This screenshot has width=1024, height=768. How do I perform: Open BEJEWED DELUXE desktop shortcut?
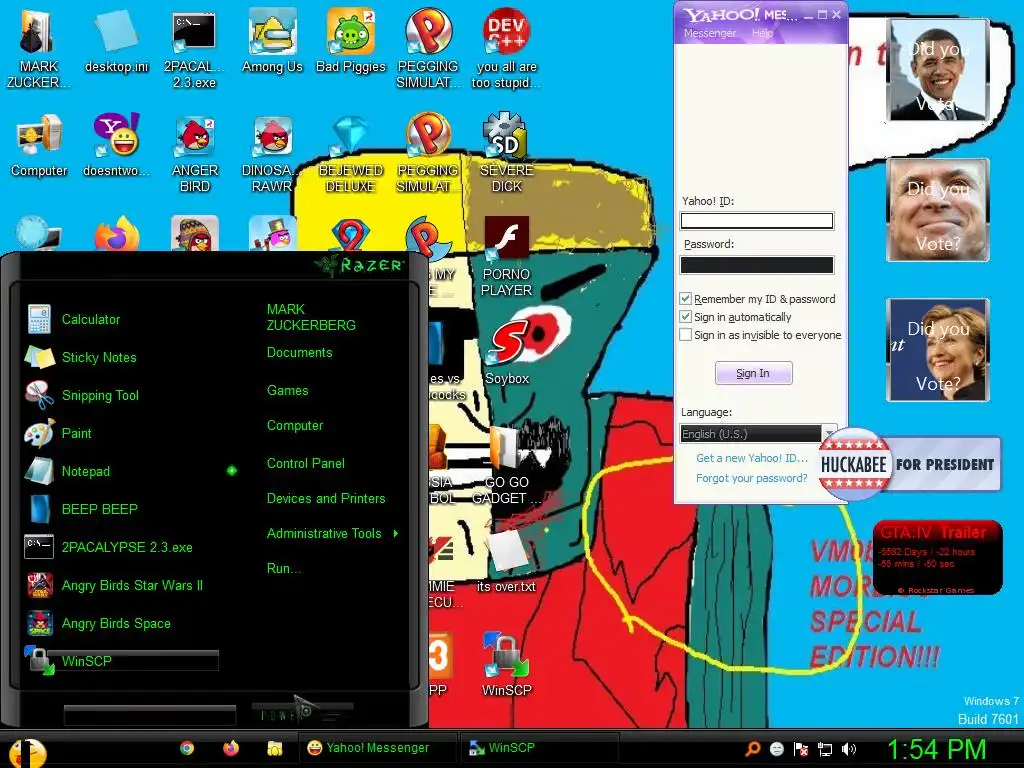point(351,153)
